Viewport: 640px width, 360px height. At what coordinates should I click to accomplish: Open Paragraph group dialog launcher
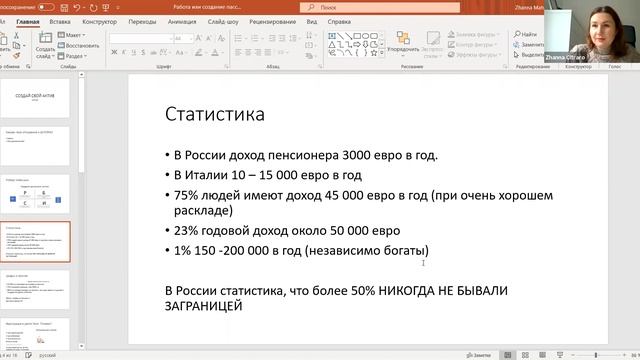pyautogui.click(x=320, y=66)
